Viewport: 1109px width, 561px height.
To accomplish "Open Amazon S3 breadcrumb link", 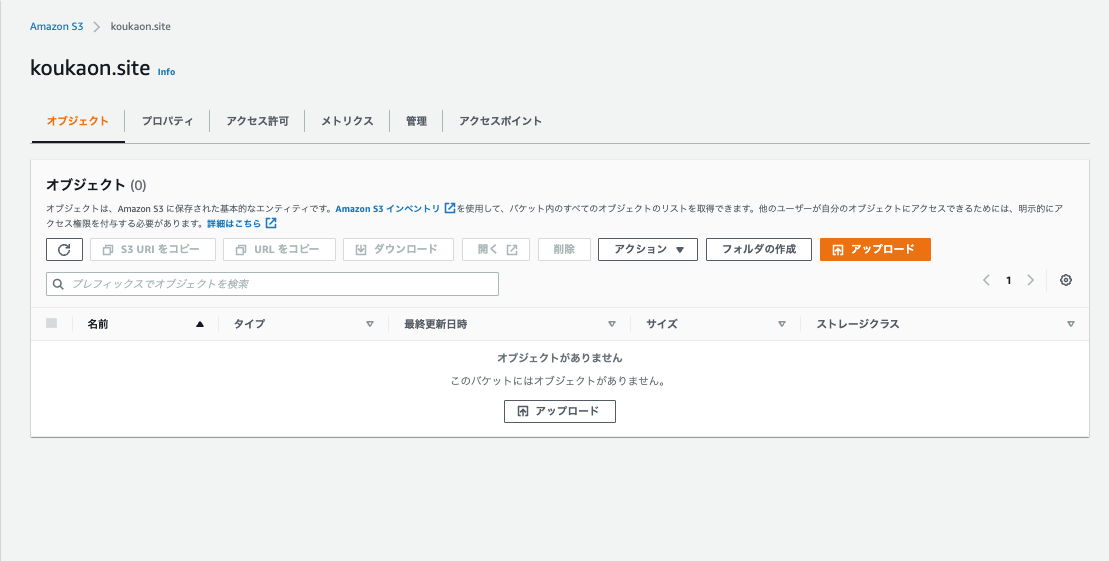I will [57, 26].
